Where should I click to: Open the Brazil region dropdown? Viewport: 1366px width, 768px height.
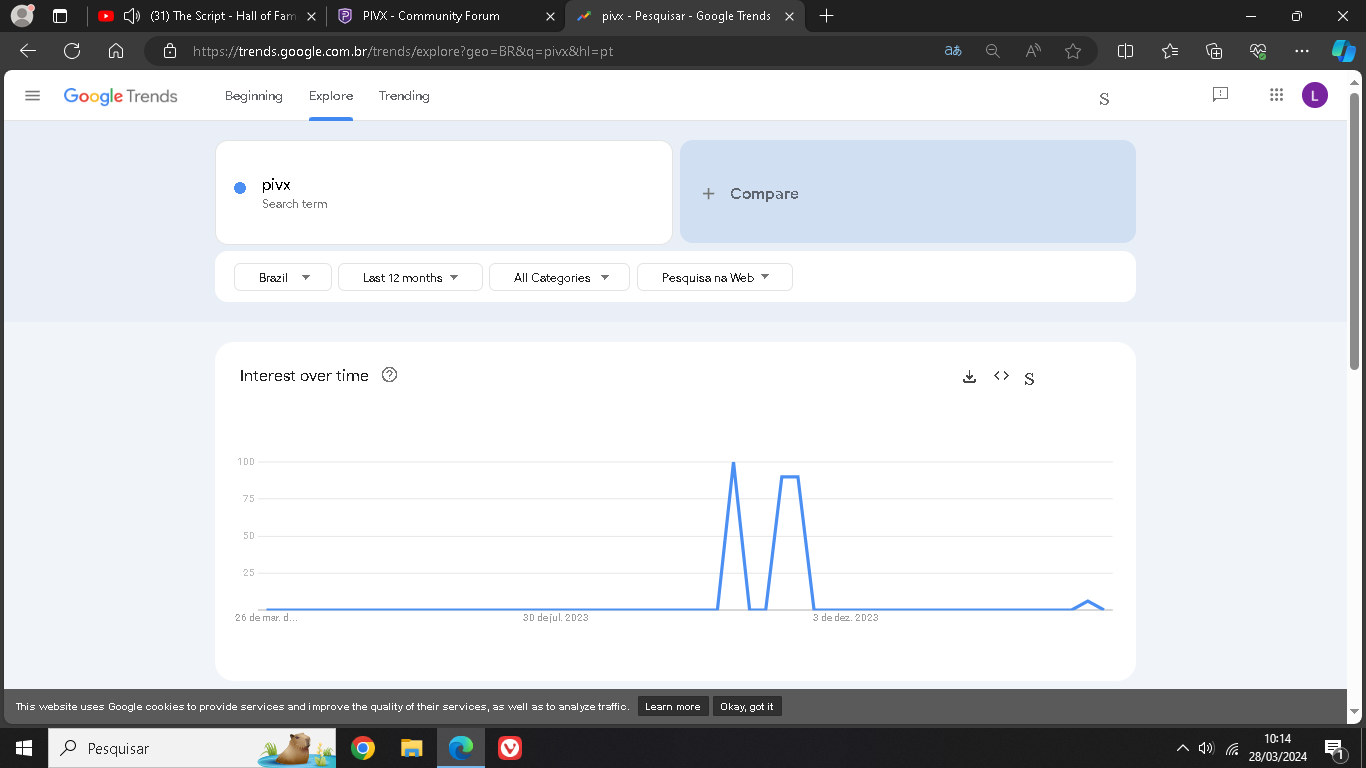283,277
